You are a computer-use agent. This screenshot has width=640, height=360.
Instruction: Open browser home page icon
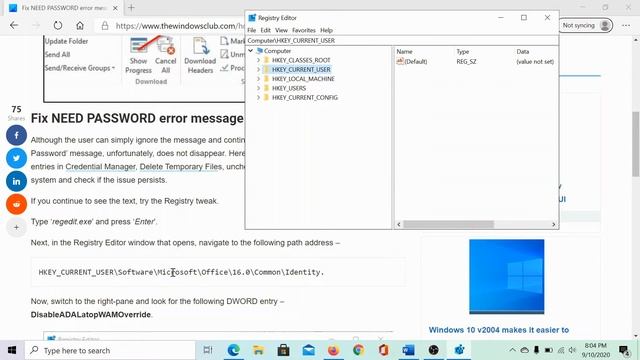coord(80,25)
